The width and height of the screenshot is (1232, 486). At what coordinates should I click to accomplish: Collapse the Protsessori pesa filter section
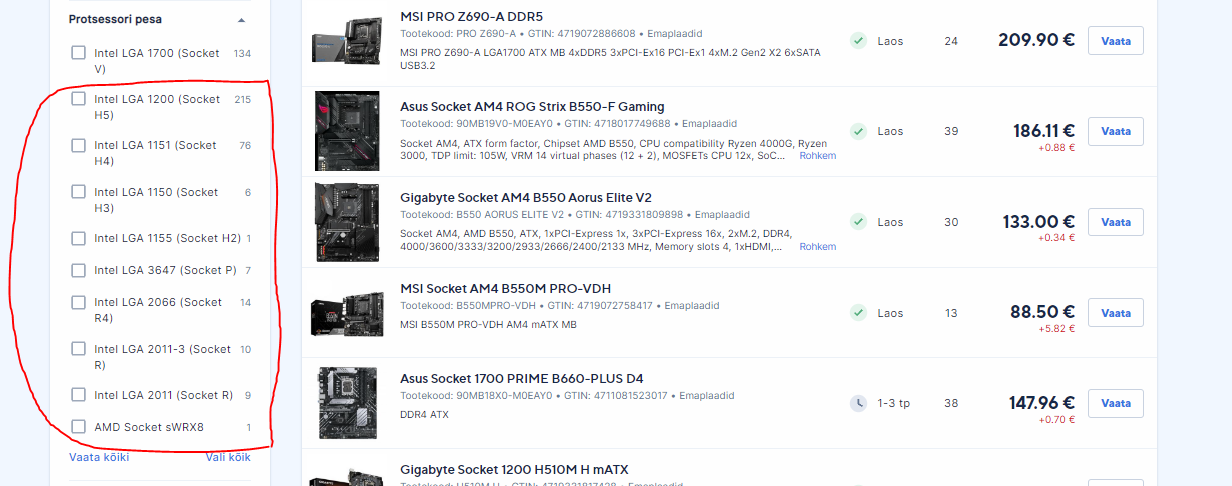point(241,20)
